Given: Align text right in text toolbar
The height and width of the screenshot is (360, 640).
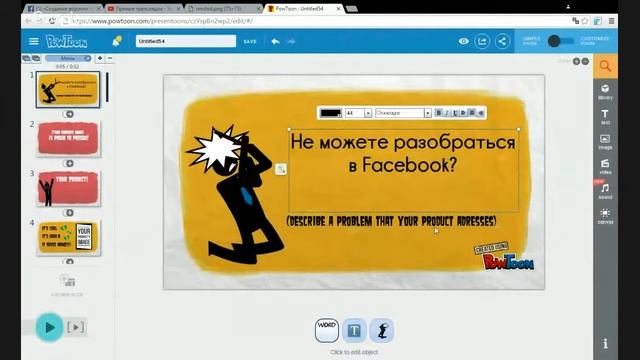Looking at the screenshot, I should pyautogui.click(x=463, y=113).
